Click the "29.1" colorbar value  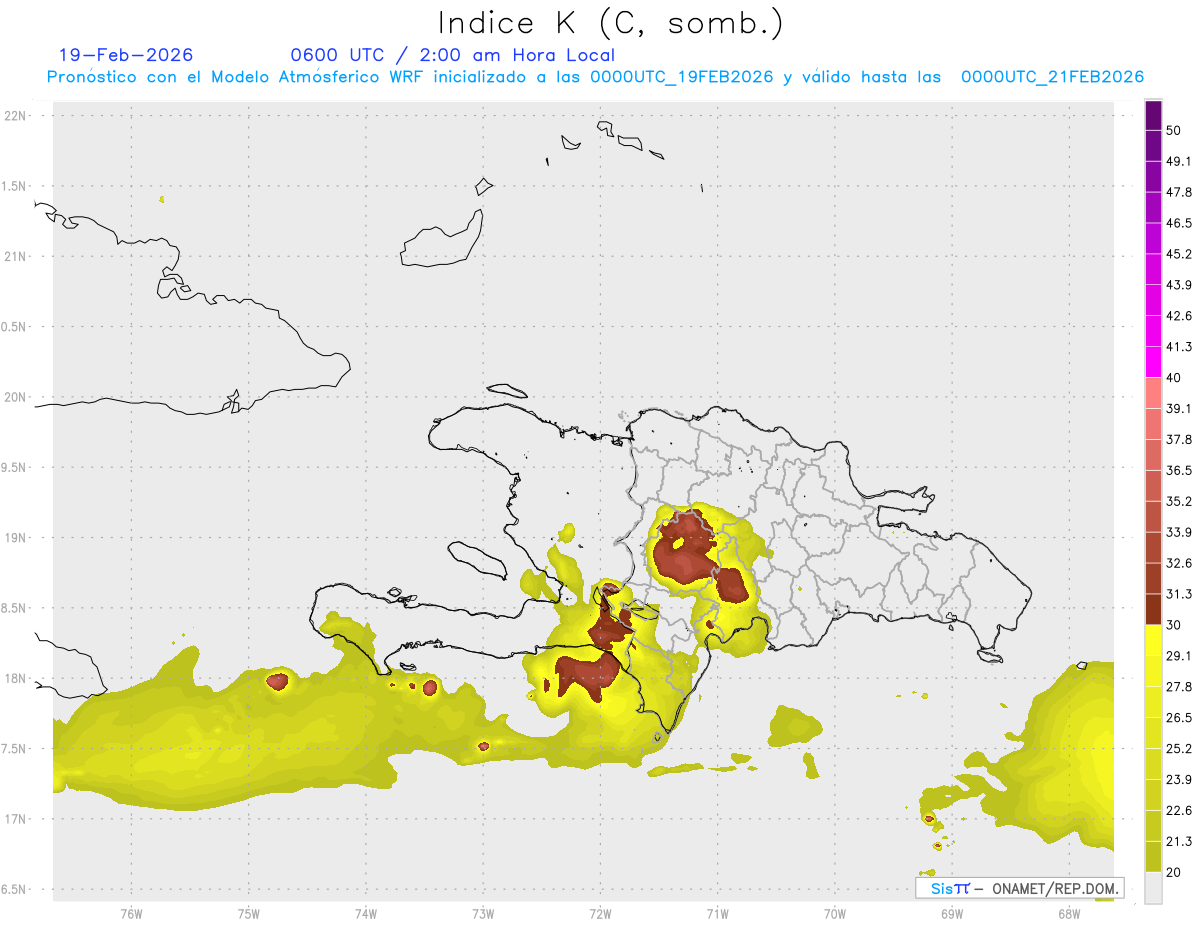(x=1179, y=656)
